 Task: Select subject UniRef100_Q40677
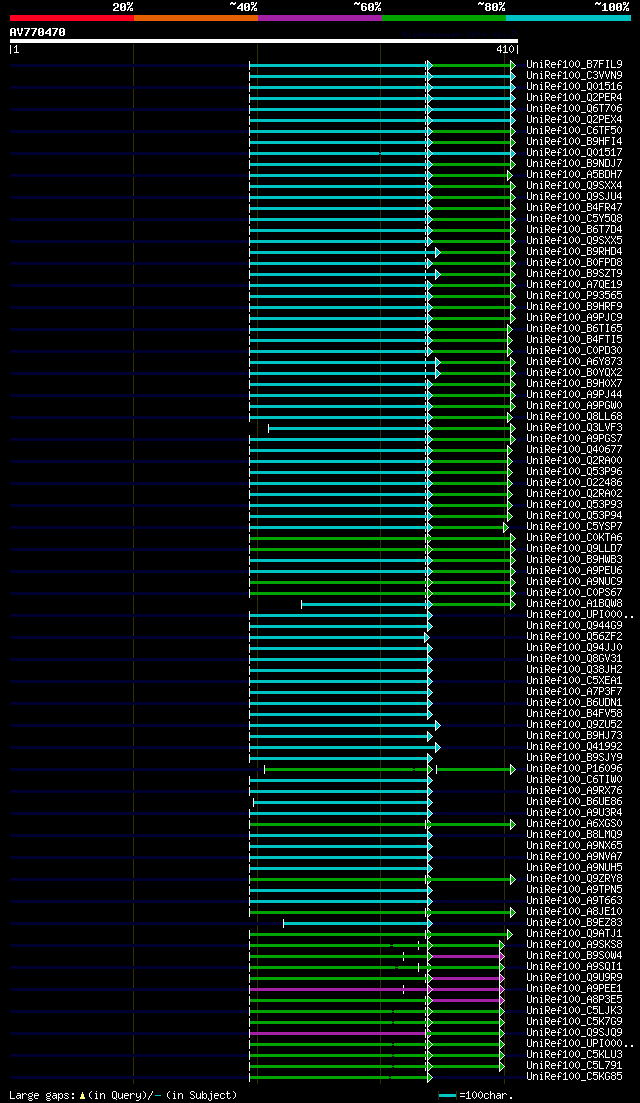pyautogui.click(x=574, y=450)
